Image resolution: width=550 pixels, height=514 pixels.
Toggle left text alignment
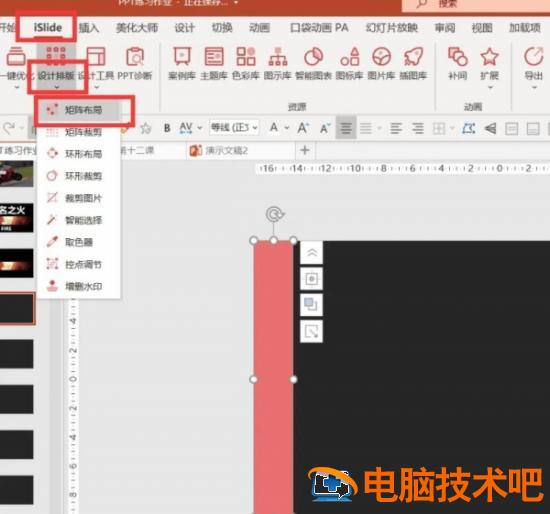396,128
